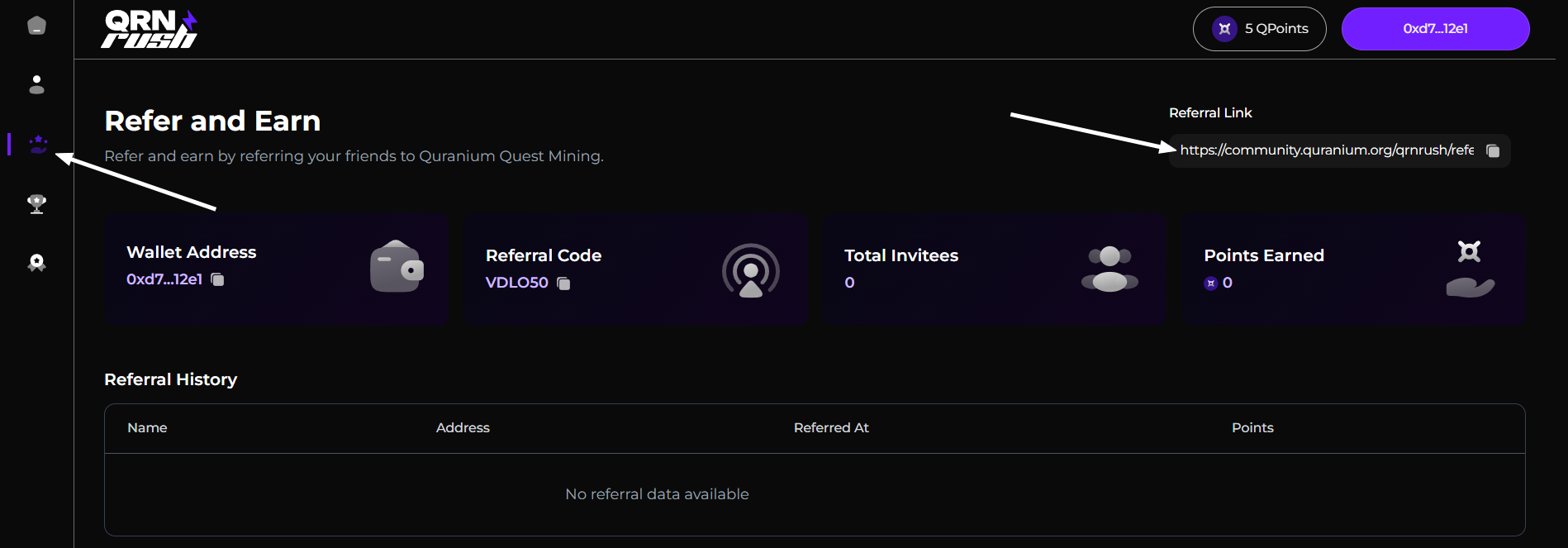
Task: Click the Name column header
Action: pyautogui.click(x=147, y=427)
